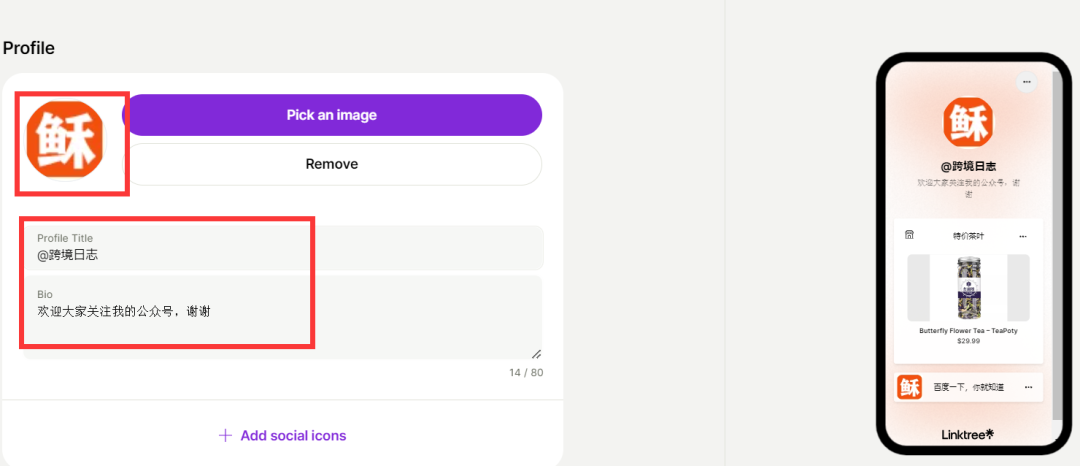Click the Pick an image button
1080x466 pixels.
(332, 115)
